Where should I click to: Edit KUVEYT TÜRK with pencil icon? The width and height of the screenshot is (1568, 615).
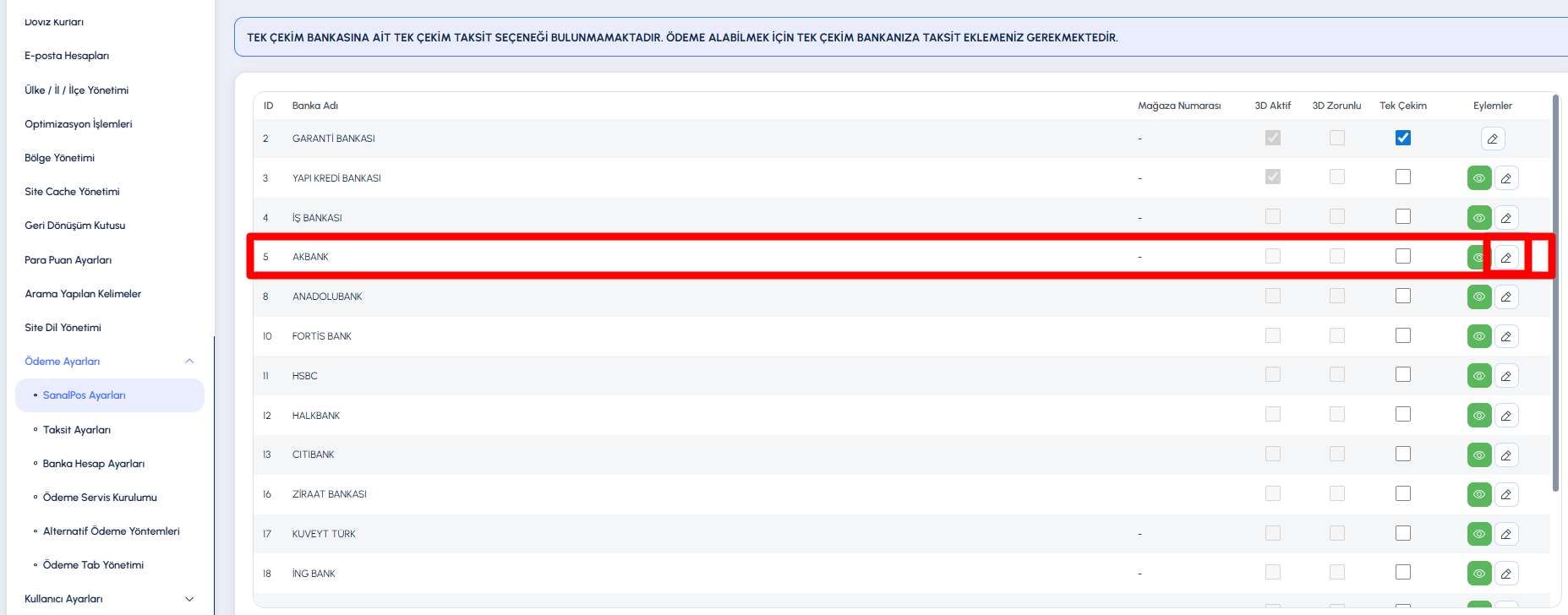point(1506,534)
